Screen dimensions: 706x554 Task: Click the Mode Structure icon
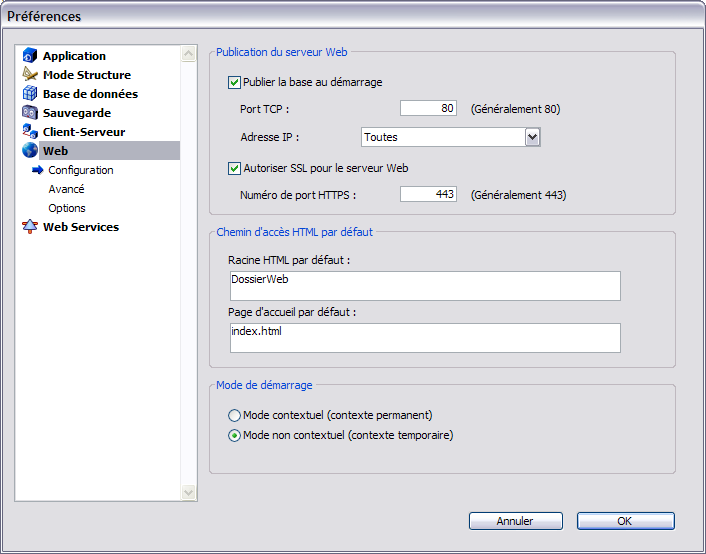30,75
